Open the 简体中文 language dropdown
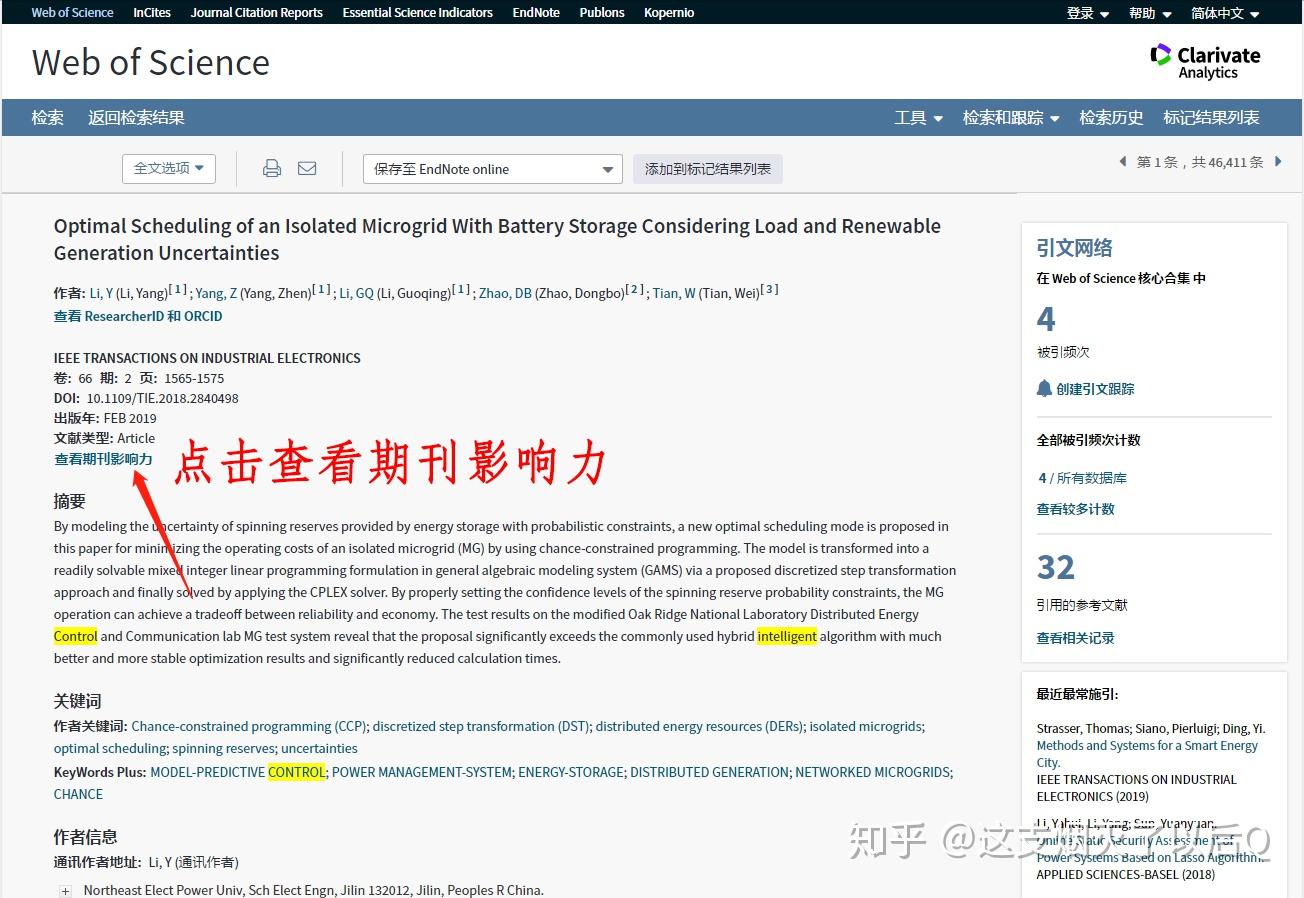Viewport: 1304px width, 898px height. (x=1226, y=13)
